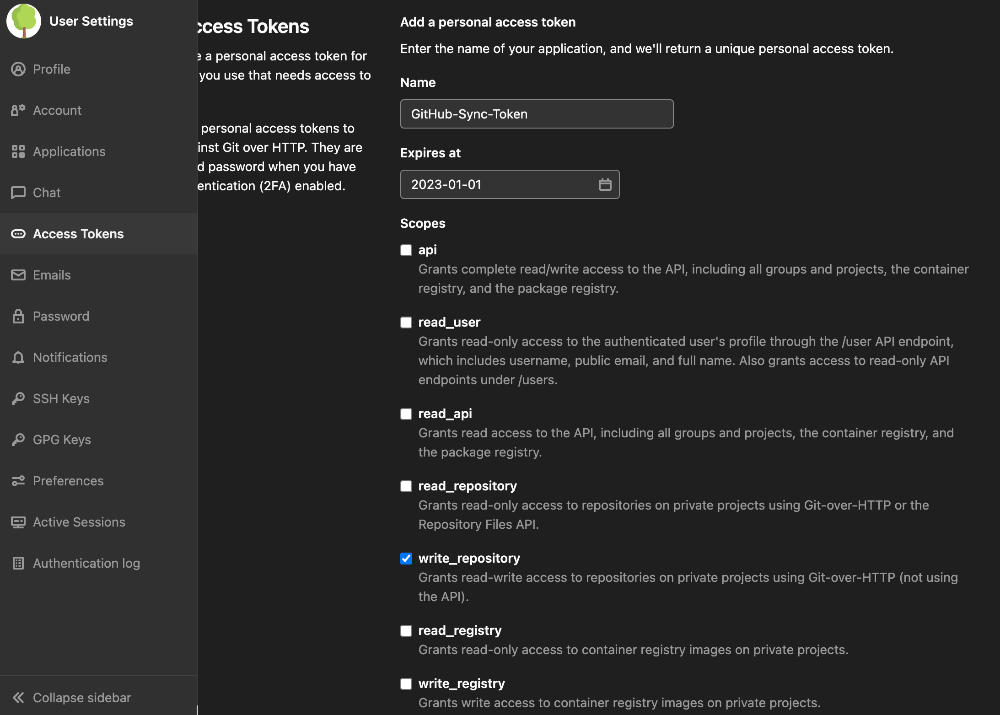Open the Authentication log

pyautogui.click(x=99, y=563)
